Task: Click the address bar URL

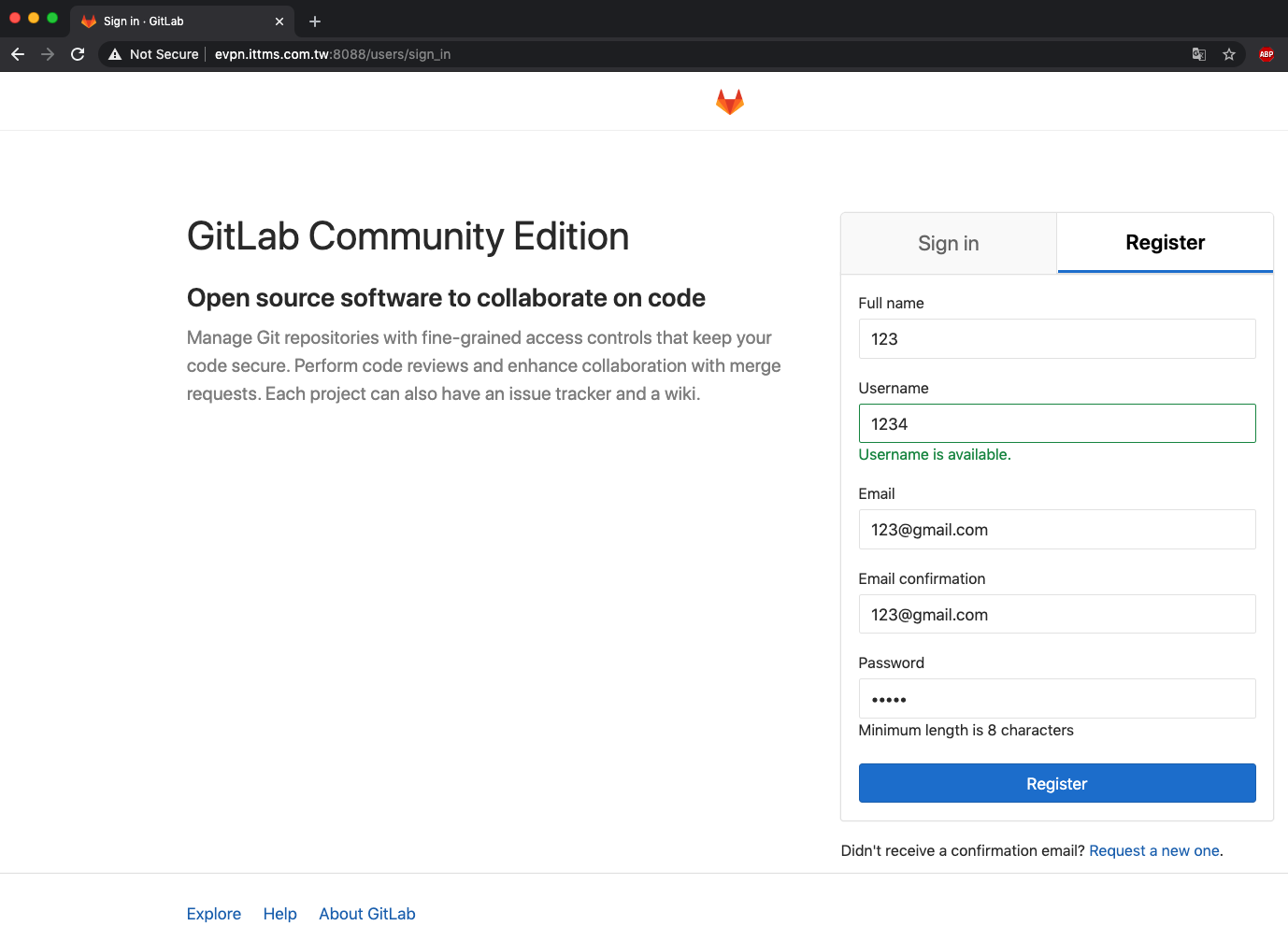Action: (333, 54)
